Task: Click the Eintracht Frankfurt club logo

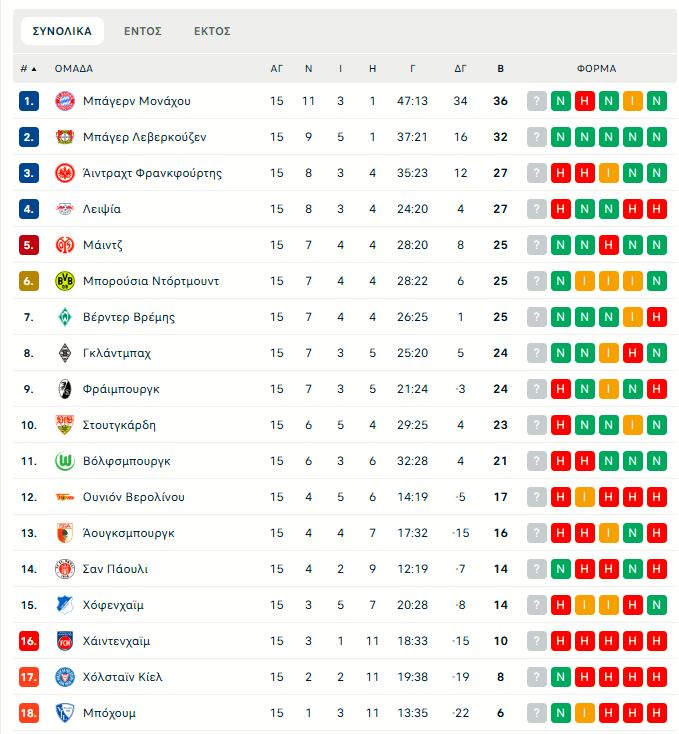Action: click(64, 173)
